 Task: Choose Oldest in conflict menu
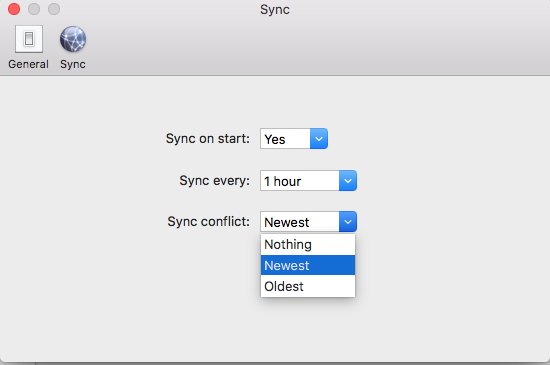308,286
